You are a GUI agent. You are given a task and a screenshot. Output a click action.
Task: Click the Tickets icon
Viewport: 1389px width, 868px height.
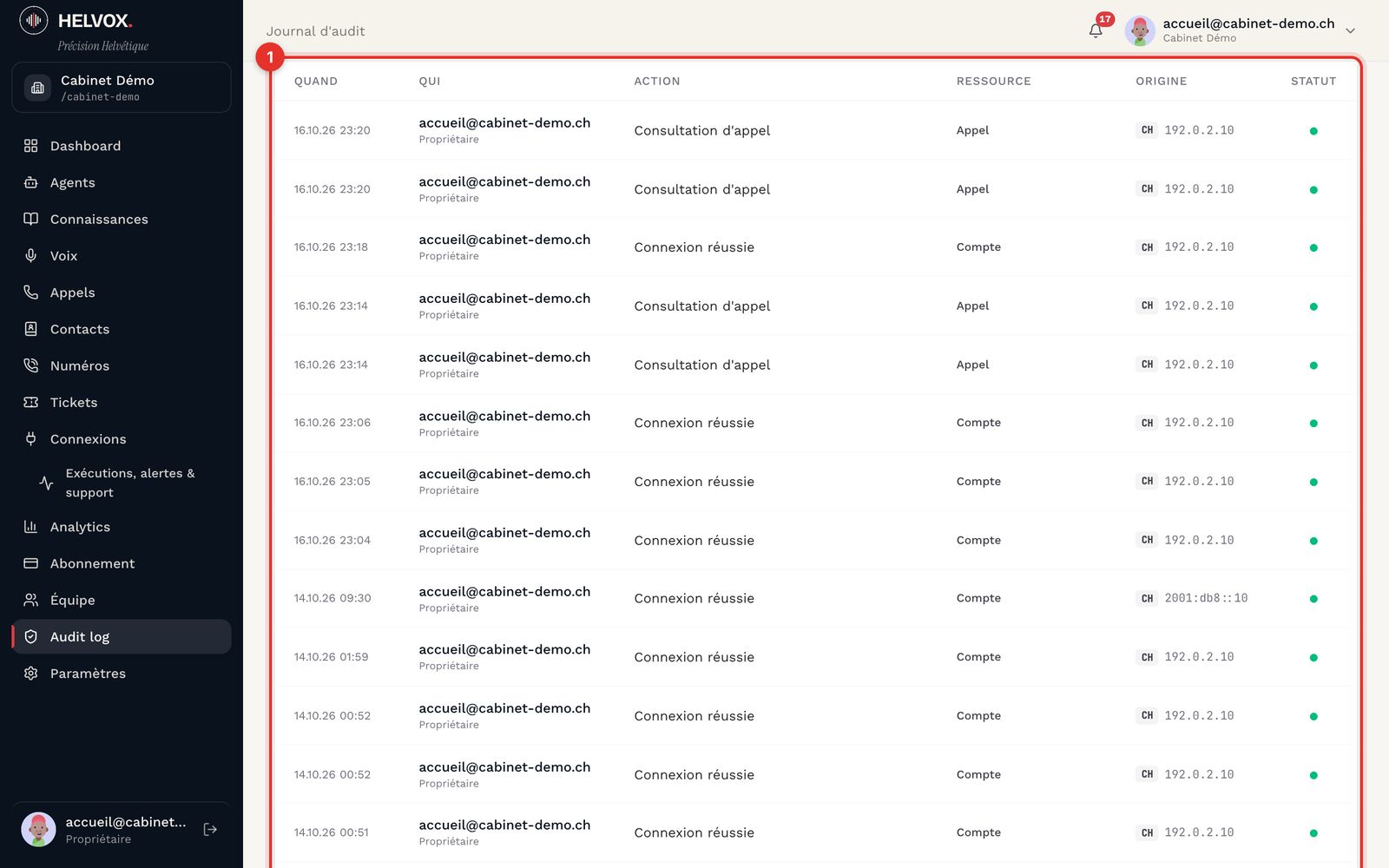tap(31, 402)
